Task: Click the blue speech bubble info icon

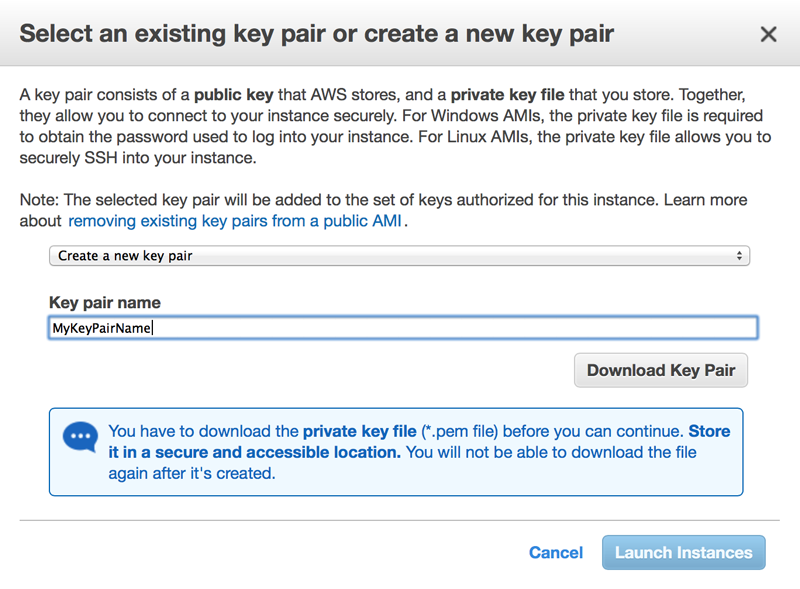Action: coord(79,438)
